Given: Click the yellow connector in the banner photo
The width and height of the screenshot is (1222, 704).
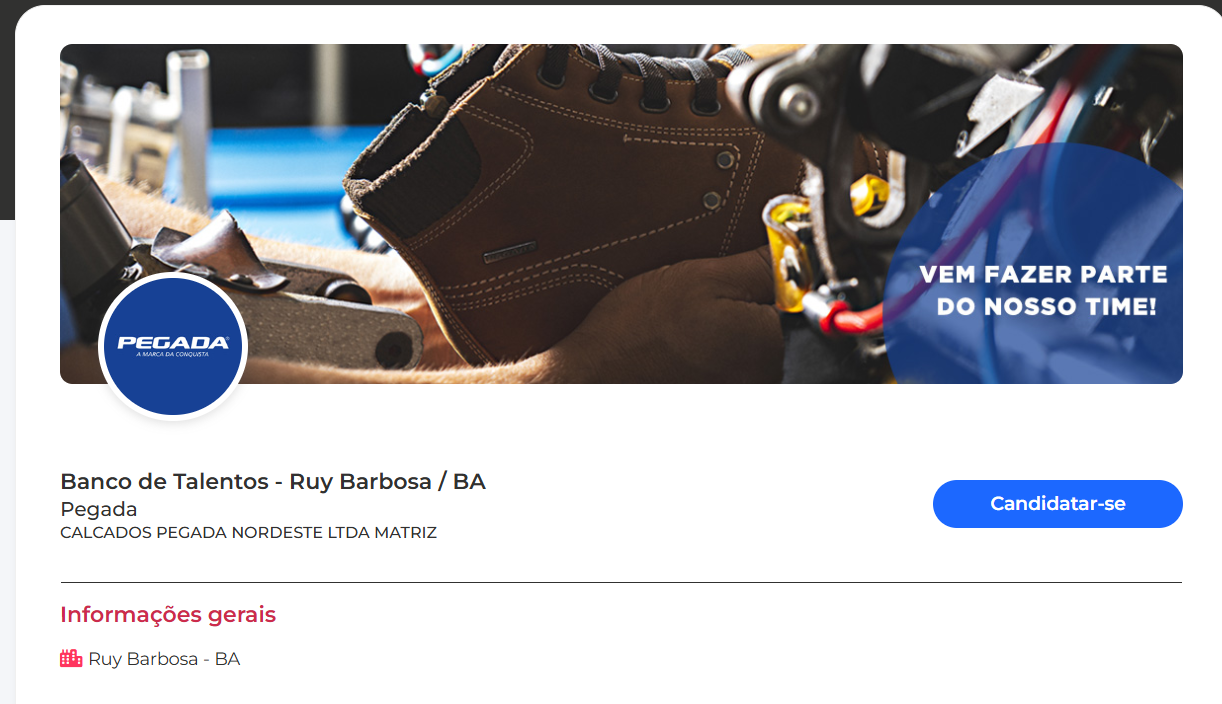Looking at the screenshot, I should [784, 250].
